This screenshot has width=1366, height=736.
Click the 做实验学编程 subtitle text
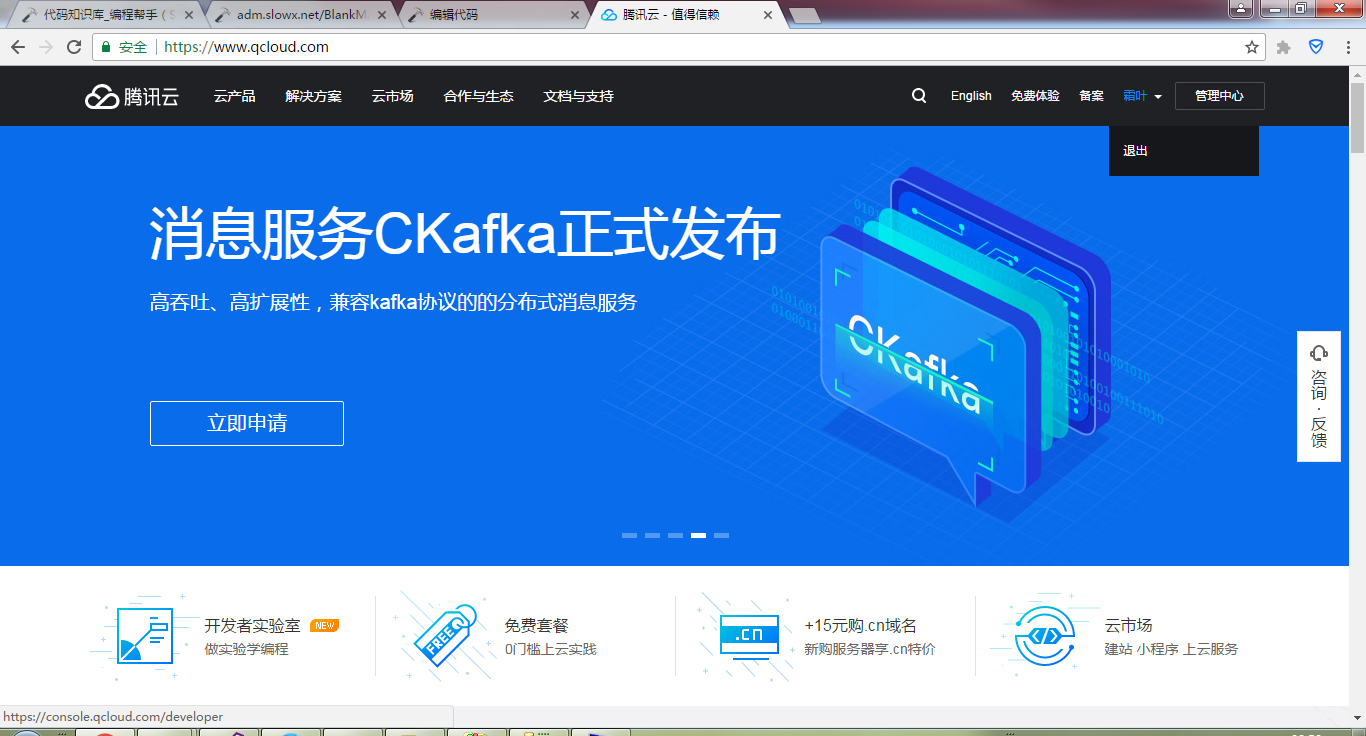click(246, 650)
